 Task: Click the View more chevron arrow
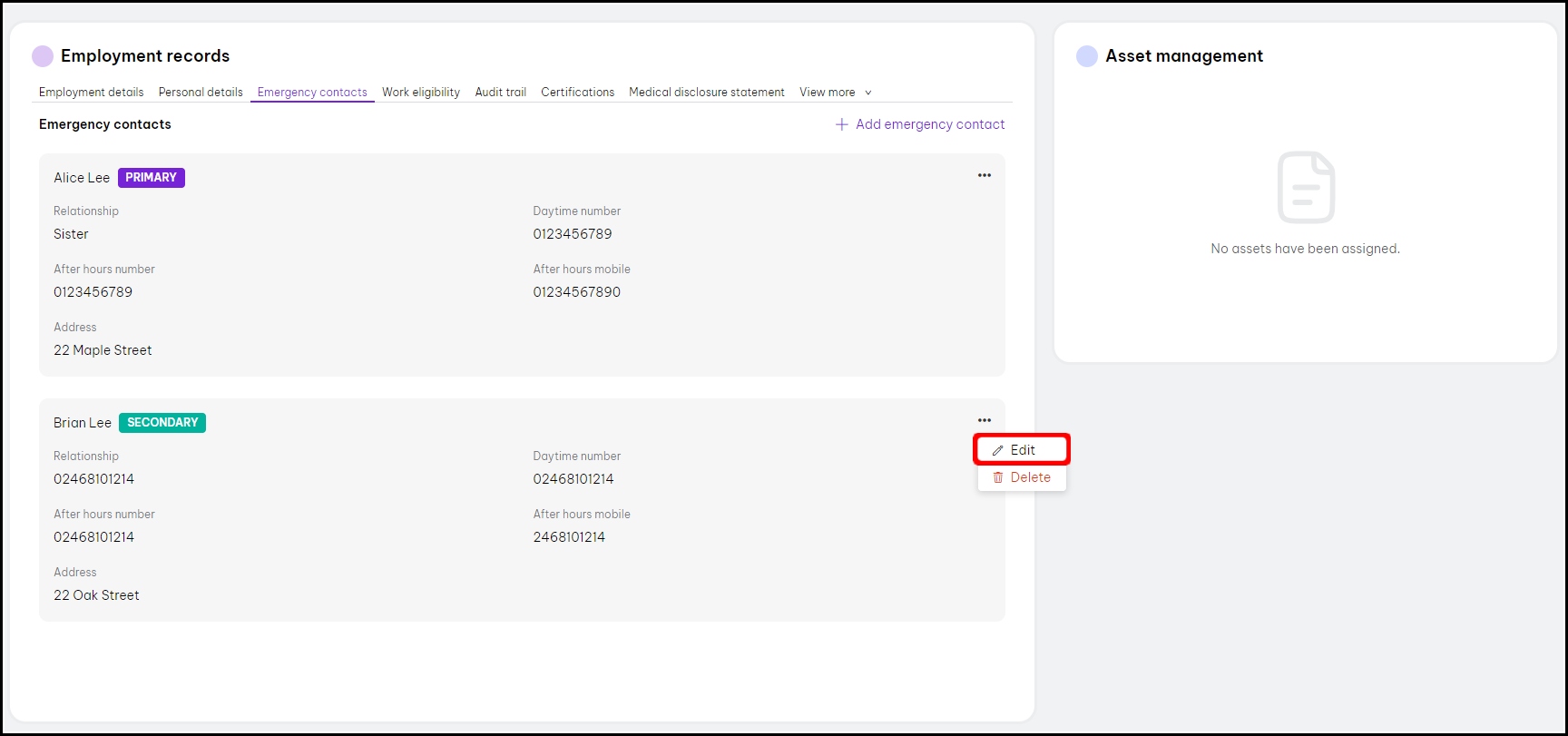[868, 93]
